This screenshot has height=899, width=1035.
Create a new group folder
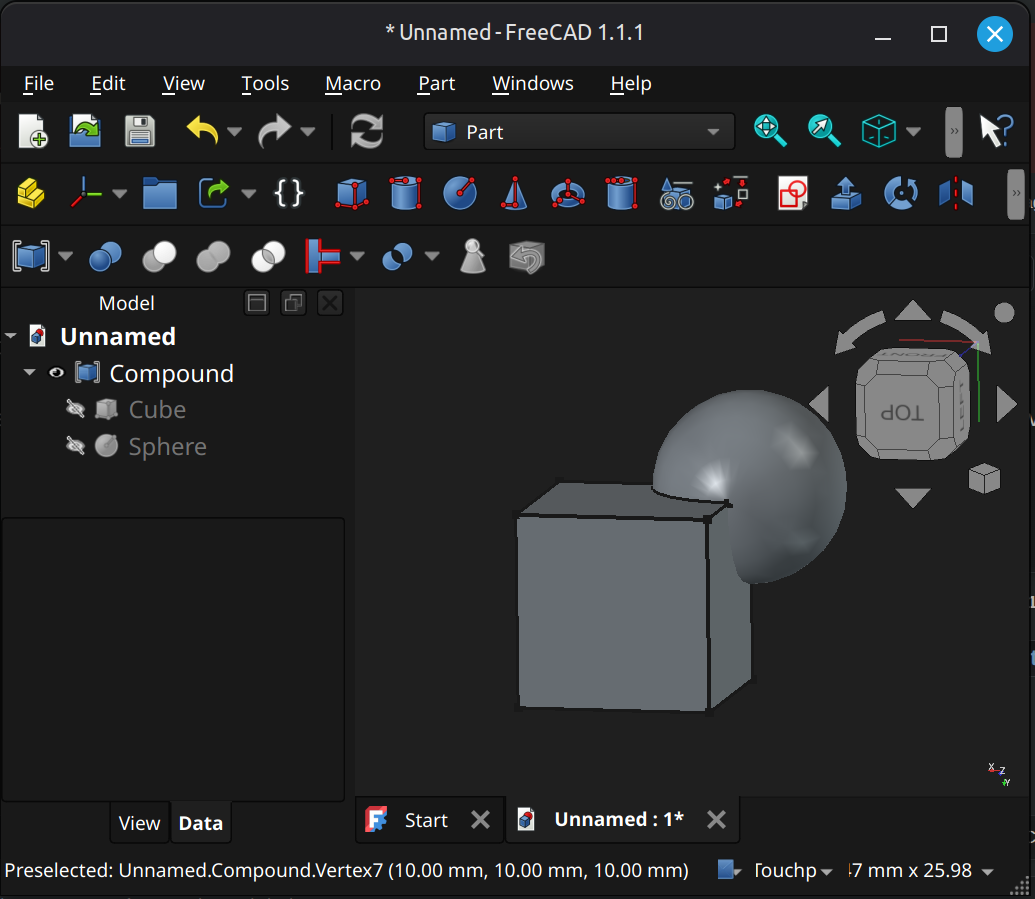tap(160, 193)
